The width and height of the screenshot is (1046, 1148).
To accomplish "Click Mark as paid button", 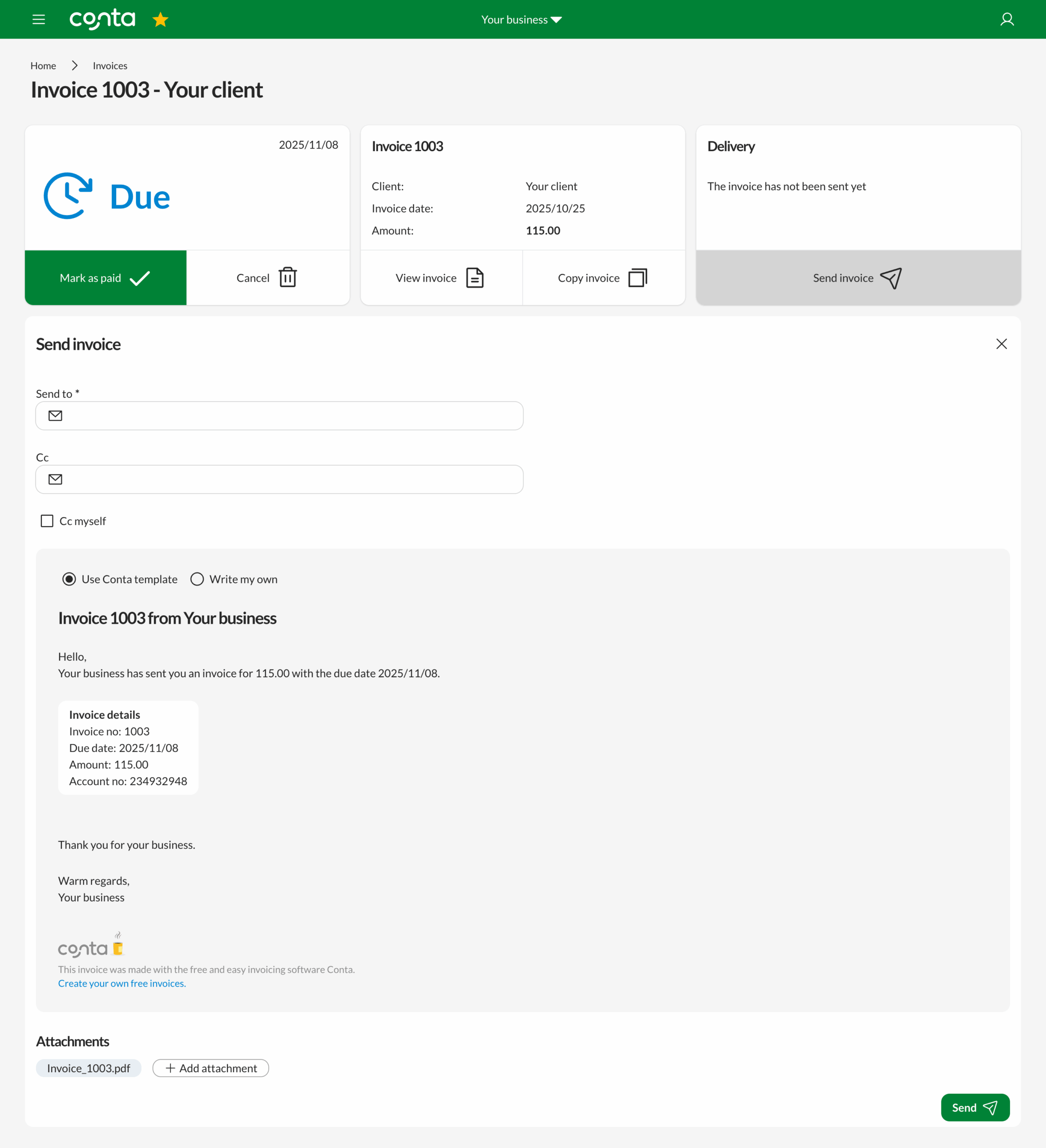I will [105, 278].
